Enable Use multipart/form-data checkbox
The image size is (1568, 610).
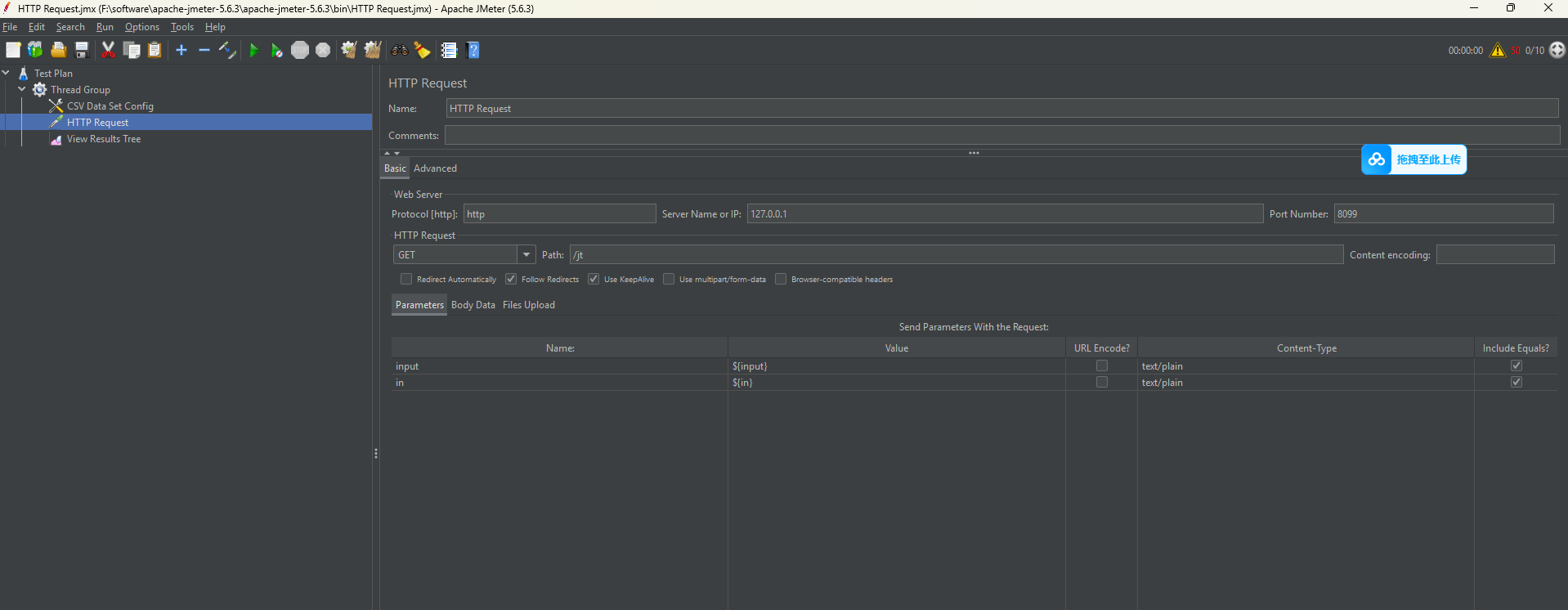pos(669,279)
